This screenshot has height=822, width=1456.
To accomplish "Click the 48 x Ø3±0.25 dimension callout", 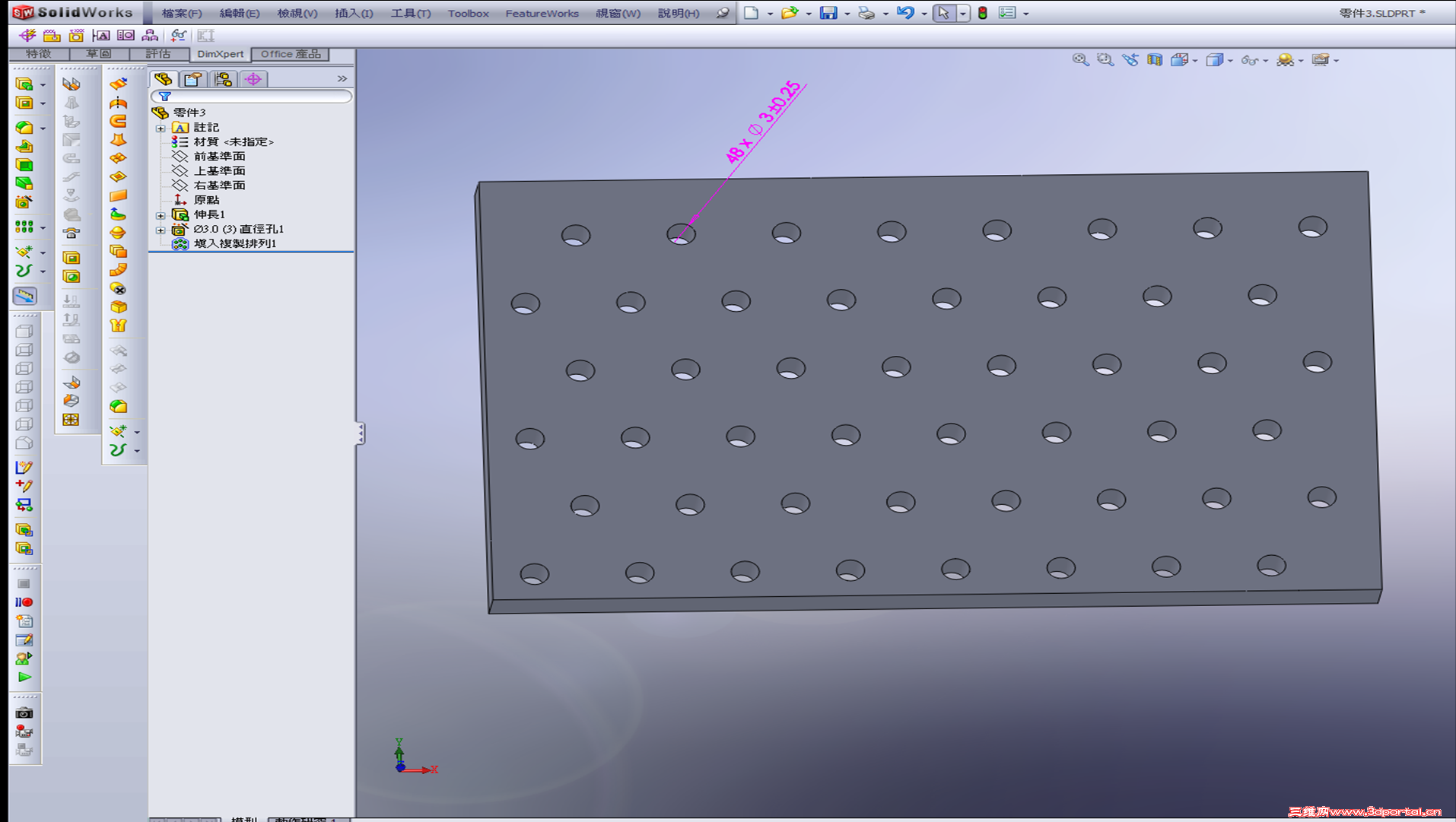I will (764, 122).
